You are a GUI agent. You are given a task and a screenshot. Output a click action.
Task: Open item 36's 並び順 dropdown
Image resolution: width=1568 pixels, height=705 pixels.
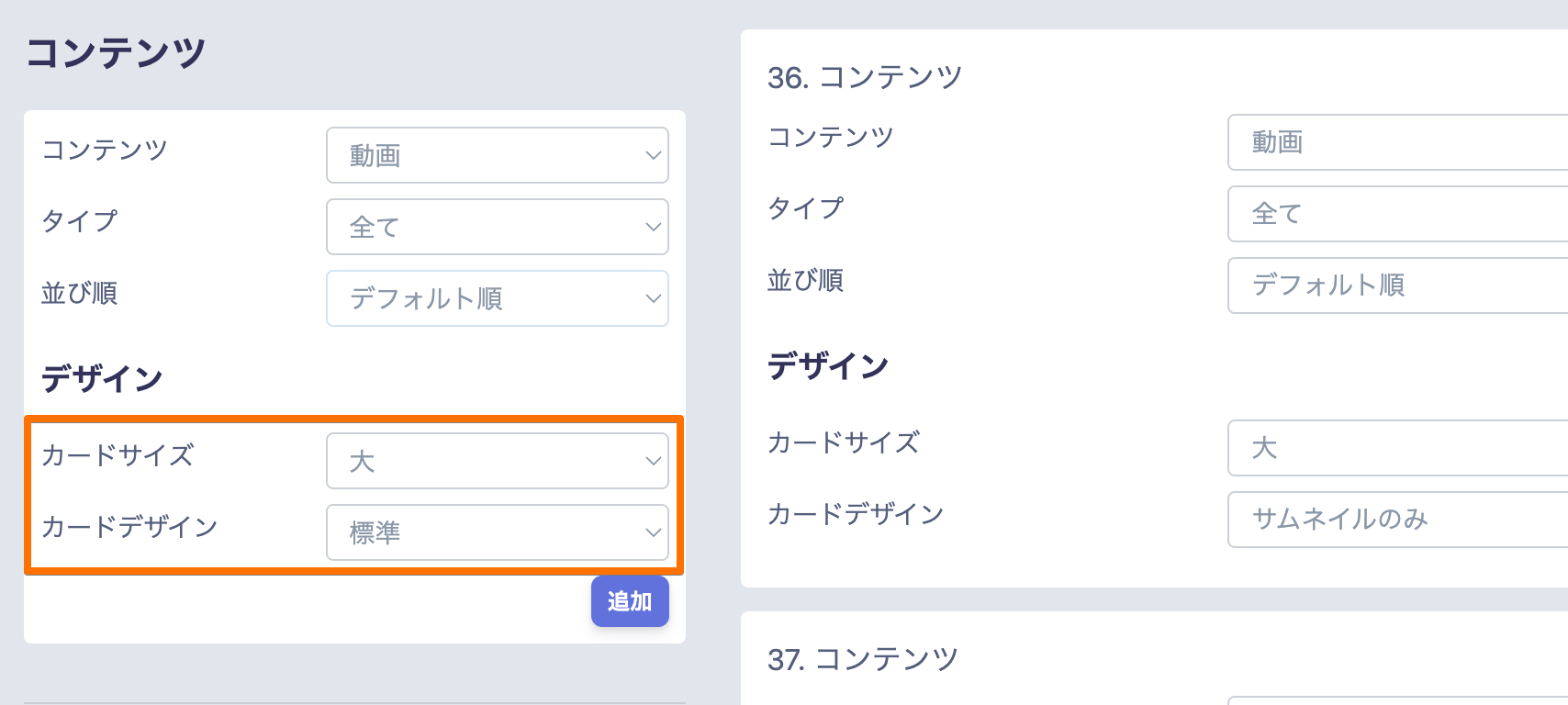1395,285
